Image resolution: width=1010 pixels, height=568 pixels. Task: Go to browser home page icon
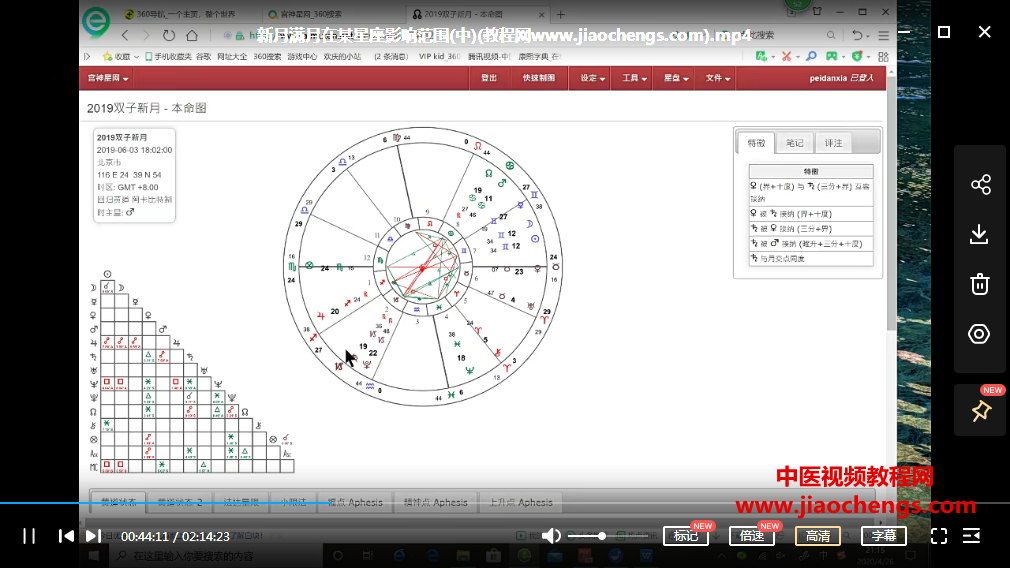tap(192, 35)
